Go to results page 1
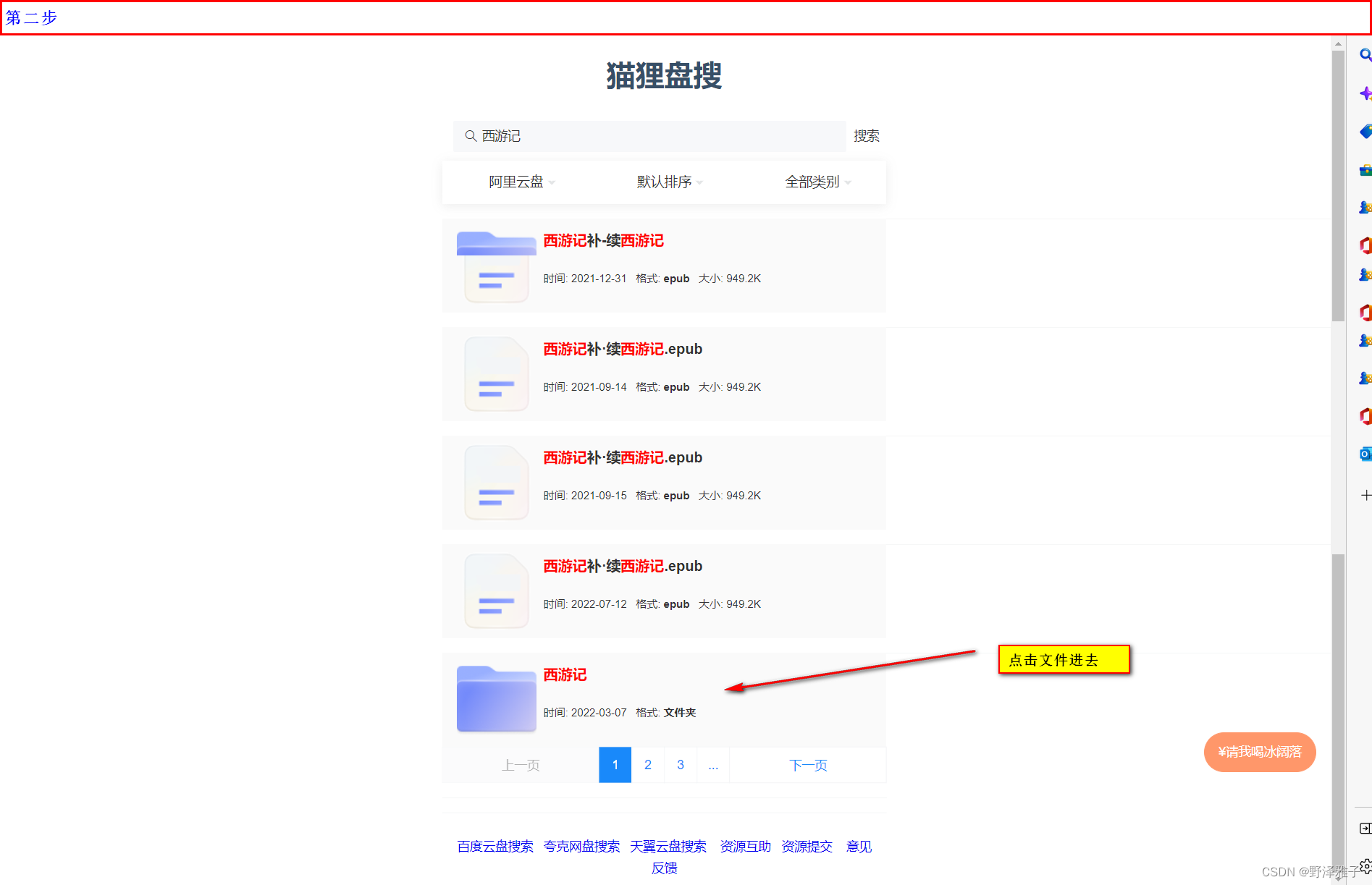1372x885 pixels. click(x=615, y=765)
